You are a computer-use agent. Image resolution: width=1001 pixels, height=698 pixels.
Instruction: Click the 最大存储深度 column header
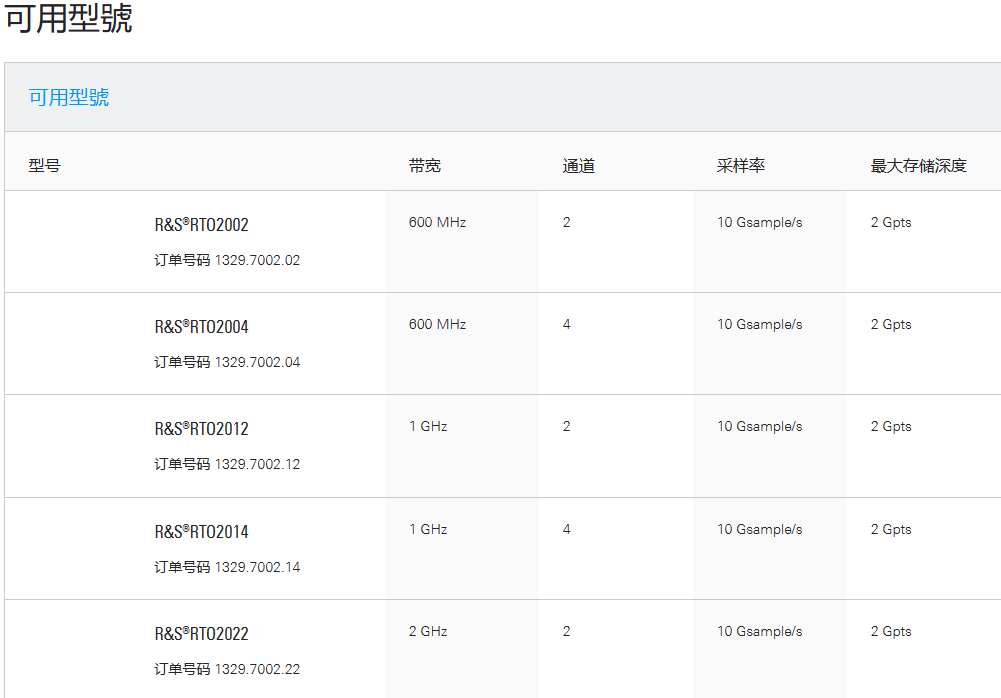(x=918, y=166)
